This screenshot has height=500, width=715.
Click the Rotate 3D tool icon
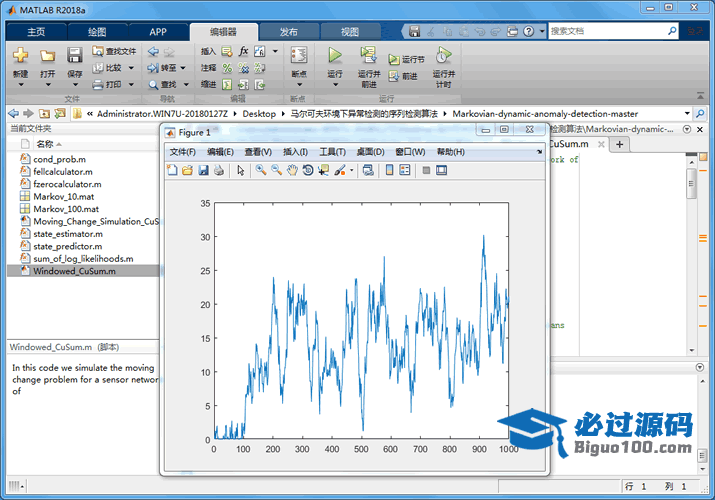tap(308, 171)
